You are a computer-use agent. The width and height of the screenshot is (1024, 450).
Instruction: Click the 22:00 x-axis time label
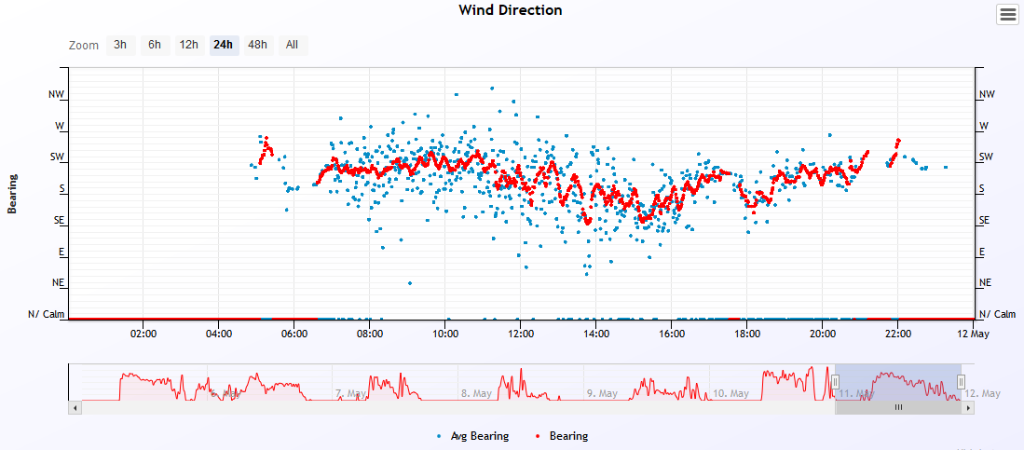(897, 333)
